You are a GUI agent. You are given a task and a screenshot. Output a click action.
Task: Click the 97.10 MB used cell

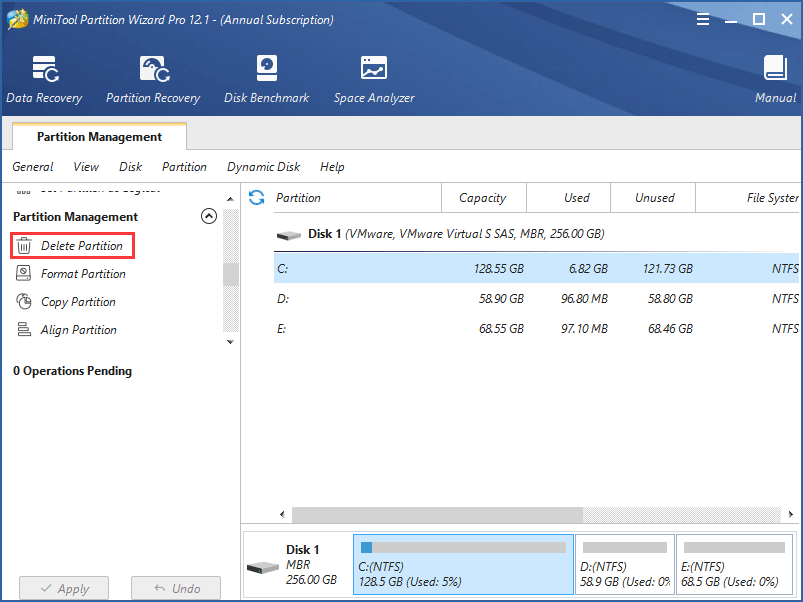pyautogui.click(x=584, y=329)
